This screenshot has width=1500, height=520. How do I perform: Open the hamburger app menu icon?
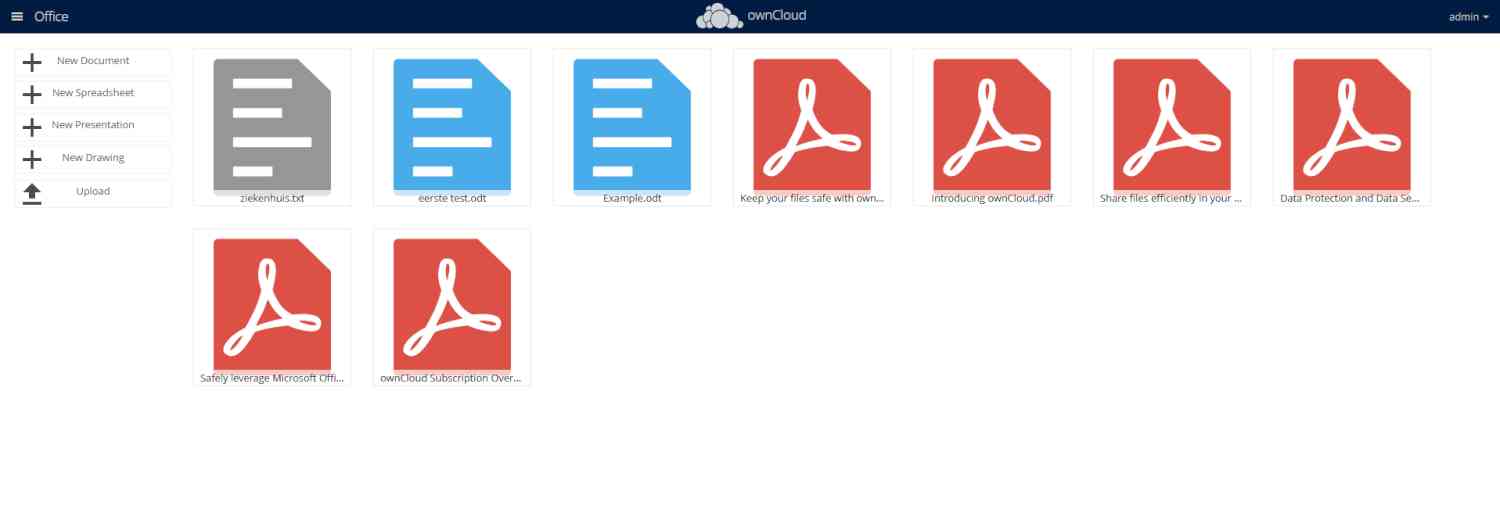[17, 16]
